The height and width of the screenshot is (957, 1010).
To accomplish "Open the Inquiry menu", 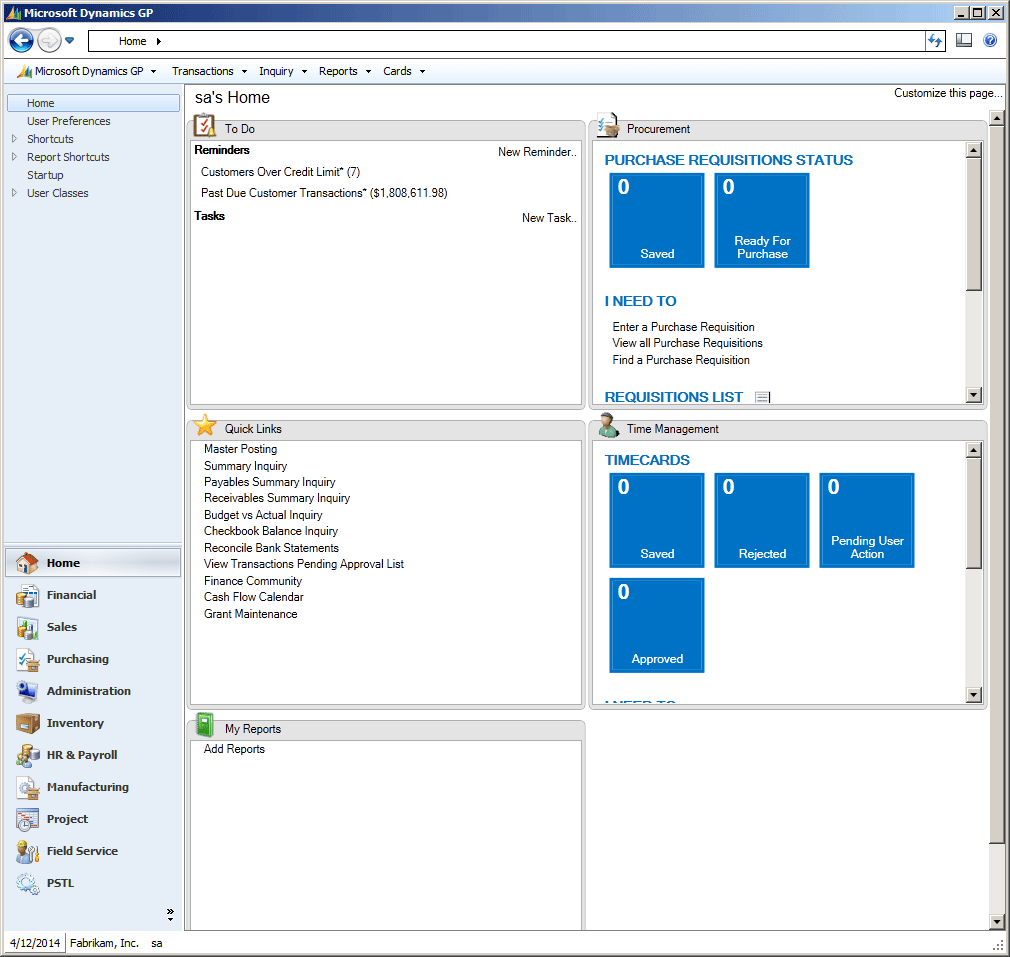I will coord(283,71).
